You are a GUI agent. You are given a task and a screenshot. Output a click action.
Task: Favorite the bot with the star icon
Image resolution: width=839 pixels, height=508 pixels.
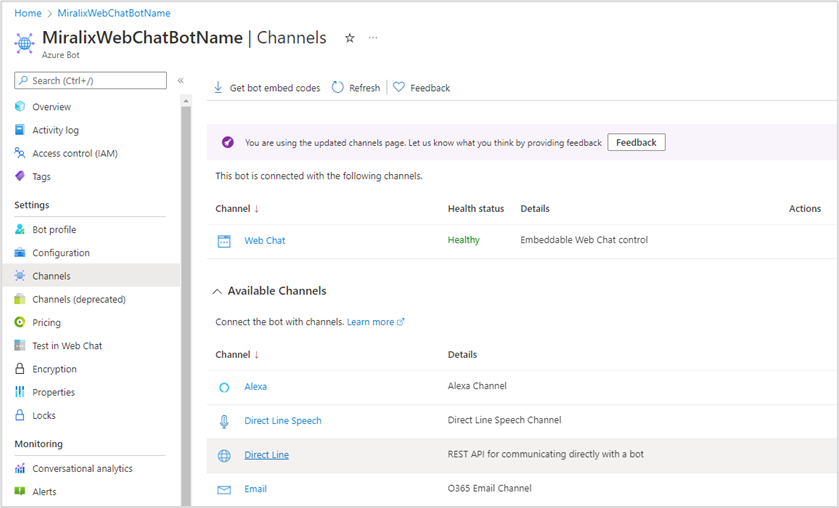tap(349, 38)
